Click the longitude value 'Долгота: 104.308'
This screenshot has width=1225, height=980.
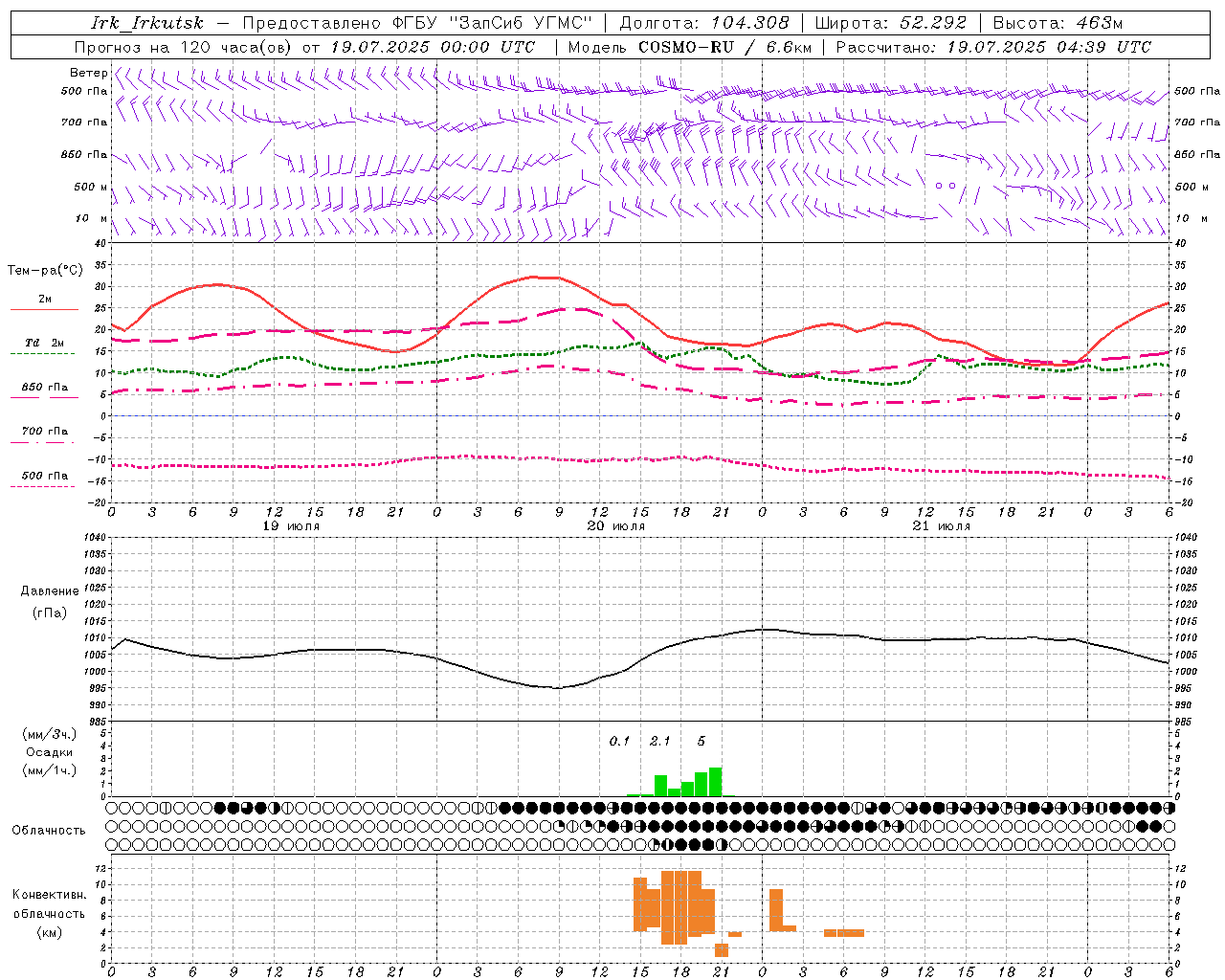[x=704, y=23]
